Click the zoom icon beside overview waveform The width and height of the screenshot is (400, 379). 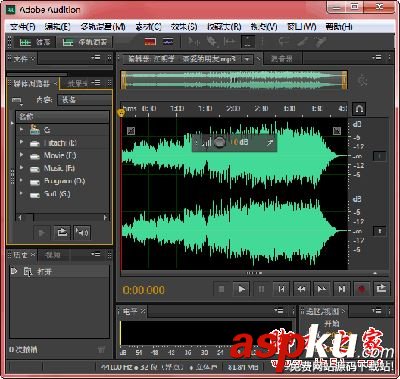[x=362, y=80]
